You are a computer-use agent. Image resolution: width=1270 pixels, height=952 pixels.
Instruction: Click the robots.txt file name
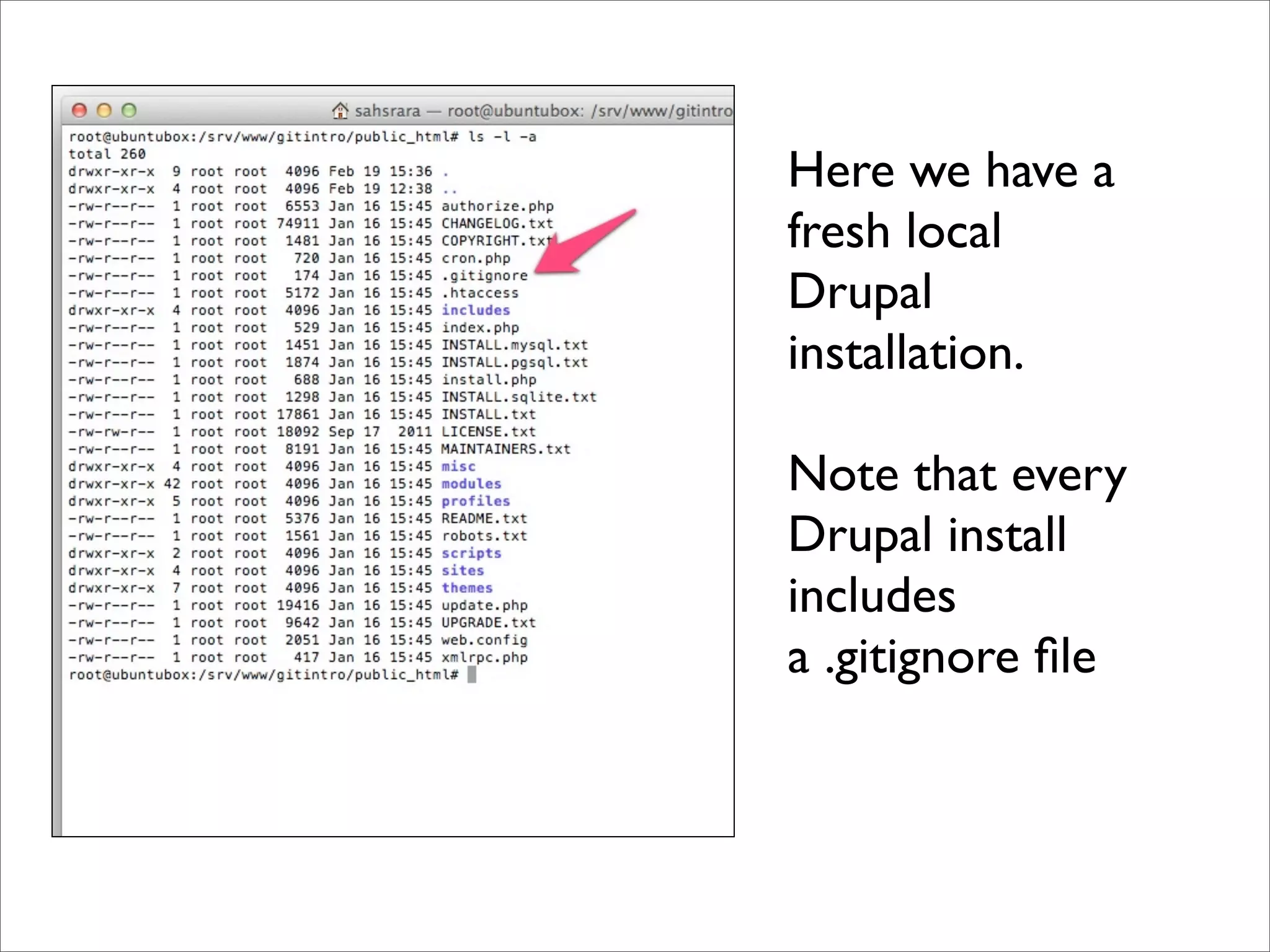[x=484, y=535]
